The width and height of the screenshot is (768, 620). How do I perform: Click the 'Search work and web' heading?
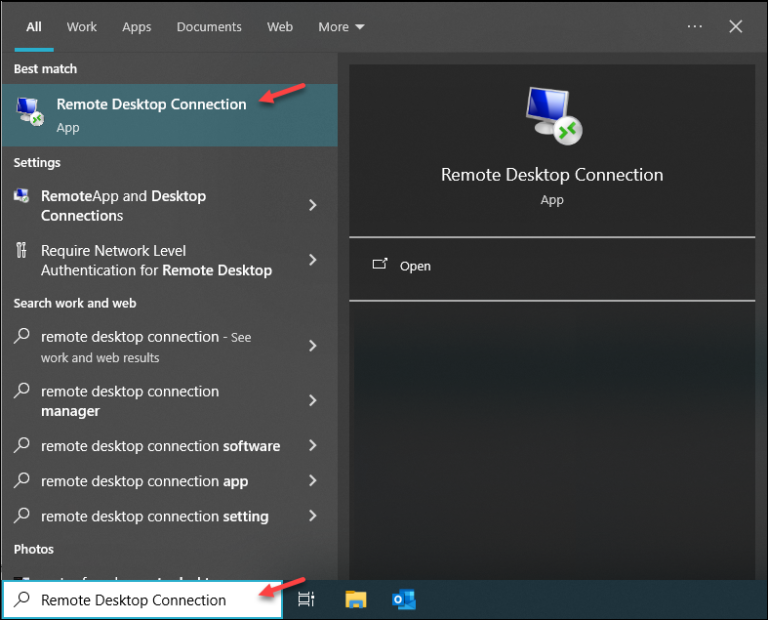pyautogui.click(x=75, y=303)
